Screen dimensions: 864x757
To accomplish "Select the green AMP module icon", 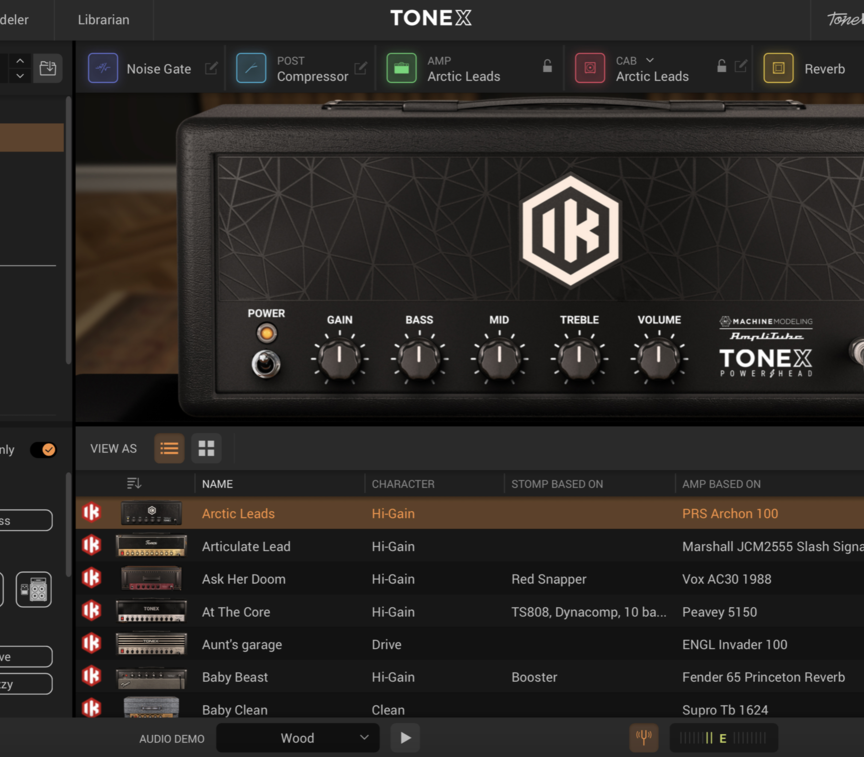I will 402,68.
